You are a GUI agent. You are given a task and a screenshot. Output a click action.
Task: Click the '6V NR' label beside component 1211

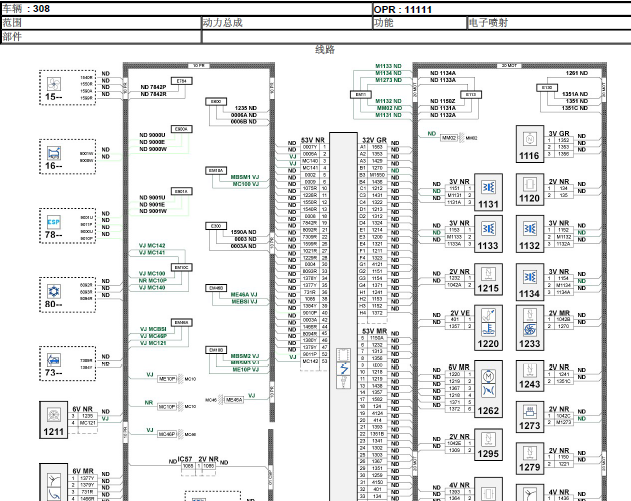(82, 409)
